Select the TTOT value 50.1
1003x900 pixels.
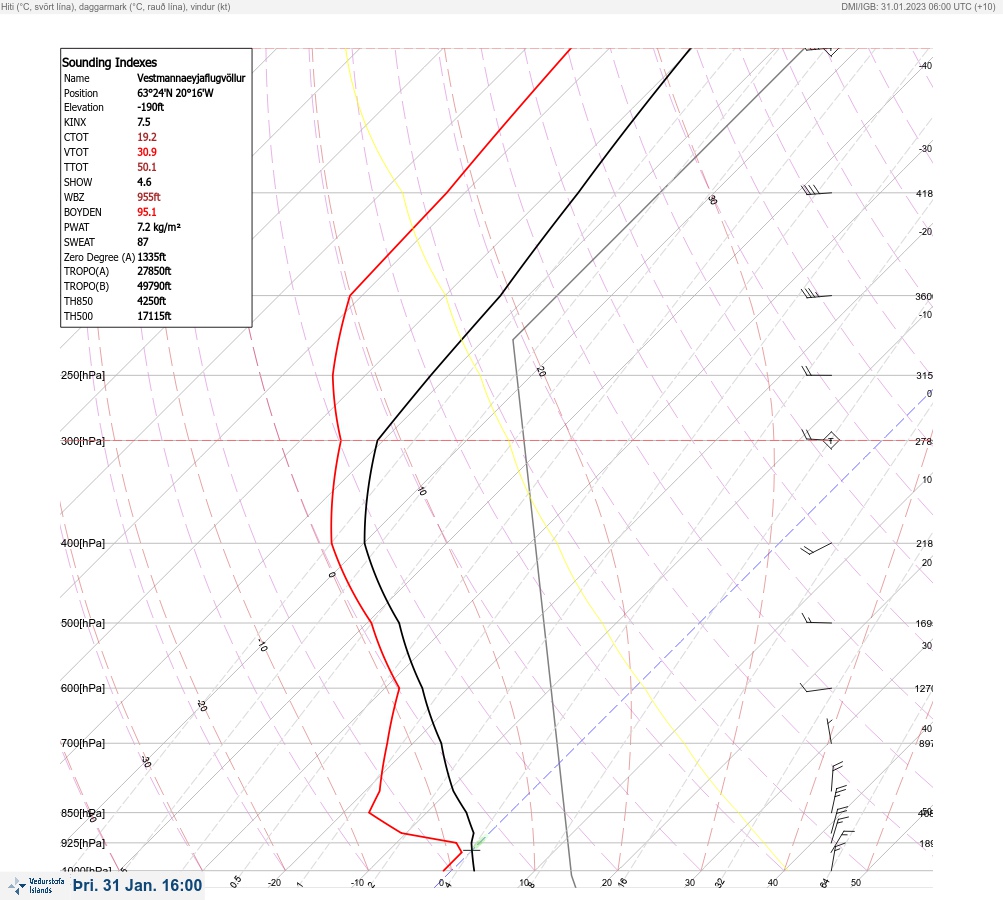pyautogui.click(x=146, y=167)
